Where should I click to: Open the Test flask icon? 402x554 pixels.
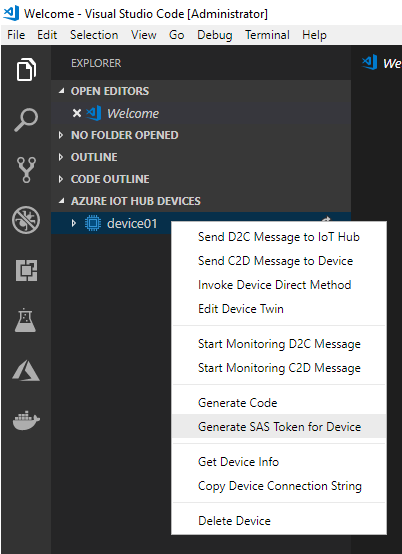coord(25,320)
